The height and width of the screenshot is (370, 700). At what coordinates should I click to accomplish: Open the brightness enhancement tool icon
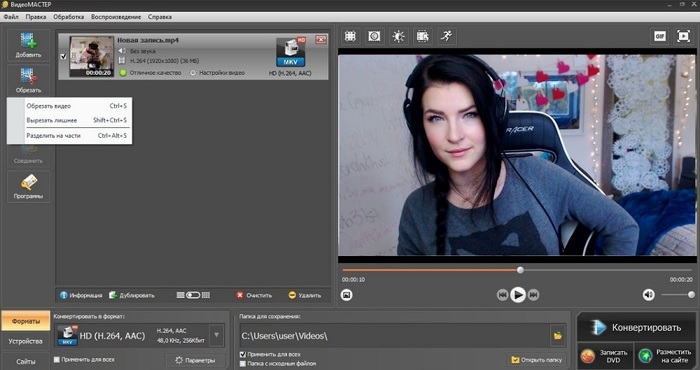coord(398,36)
